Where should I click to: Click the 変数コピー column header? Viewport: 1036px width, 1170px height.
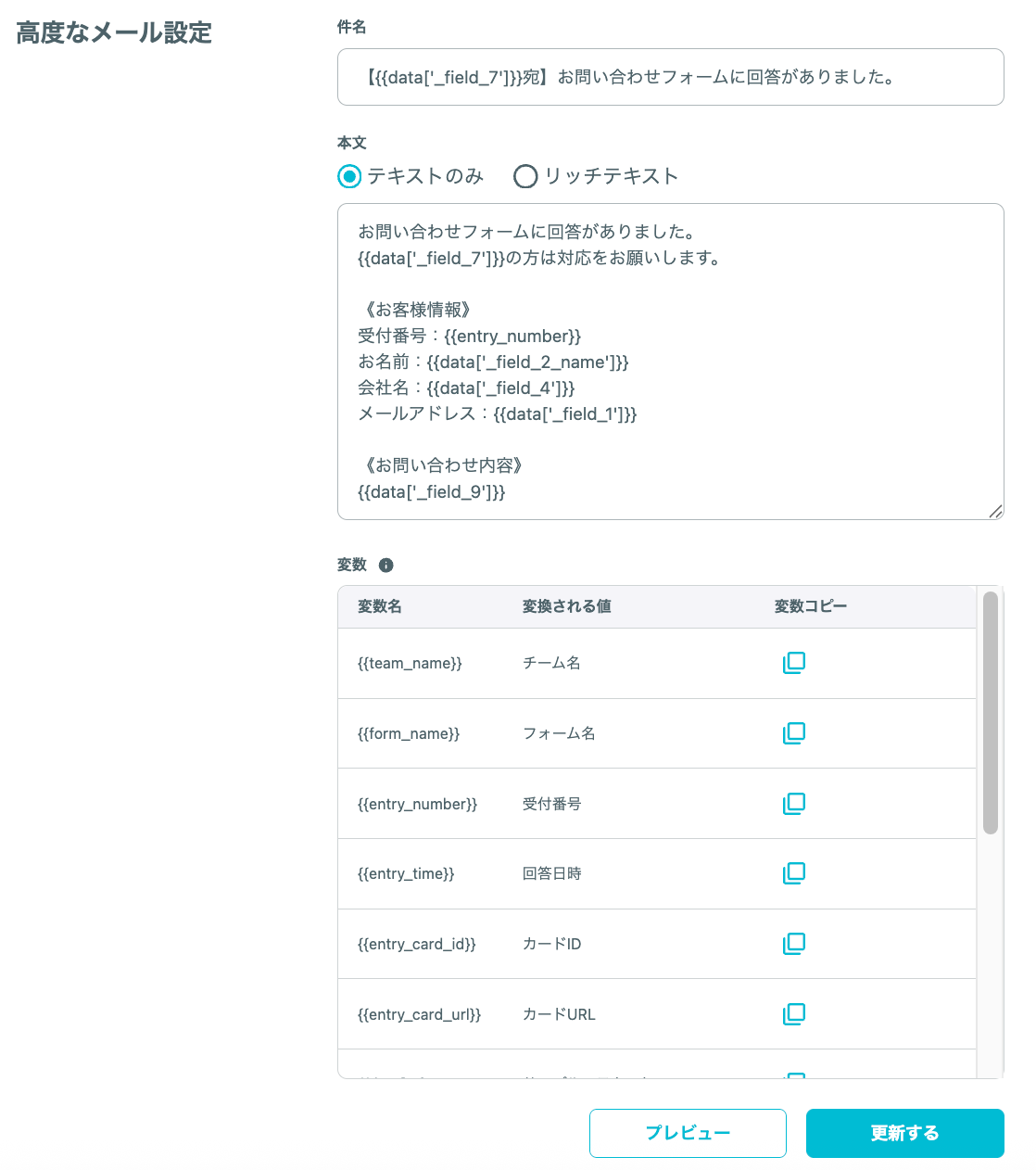click(811, 606)
